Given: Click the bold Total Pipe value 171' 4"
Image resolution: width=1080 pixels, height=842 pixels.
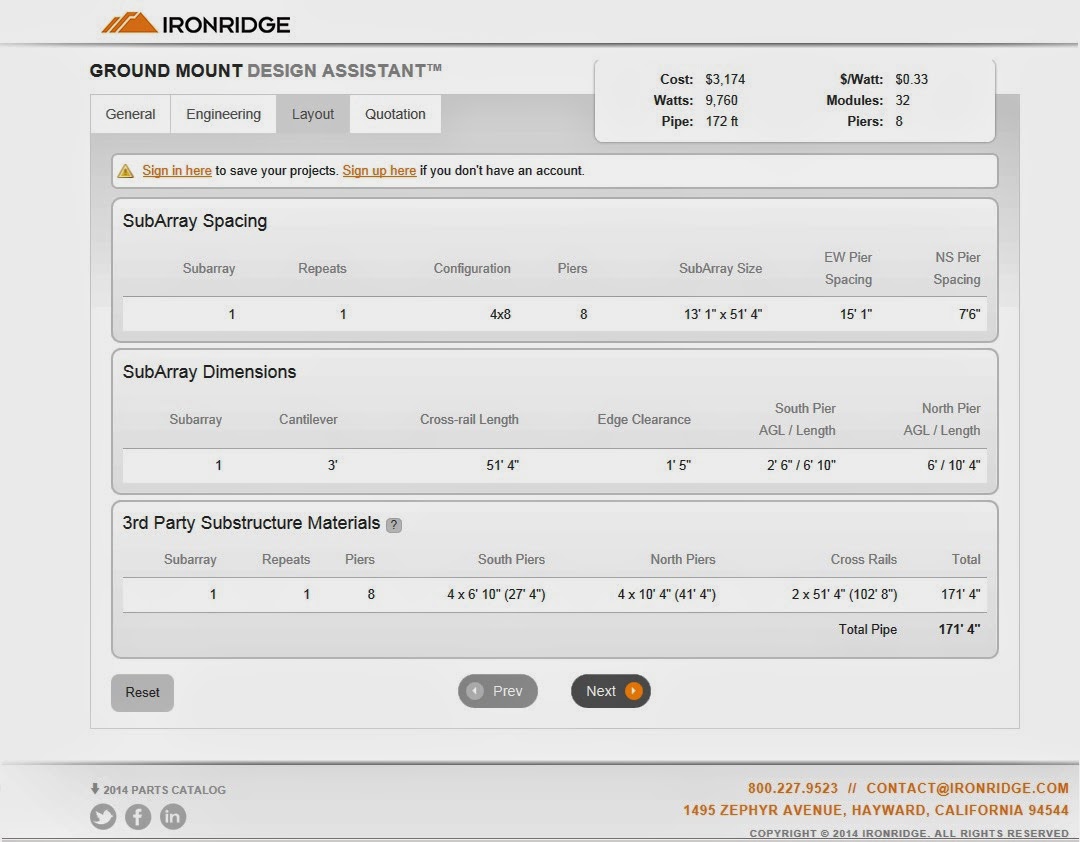Looking at the screenshot, I should 959,629.
